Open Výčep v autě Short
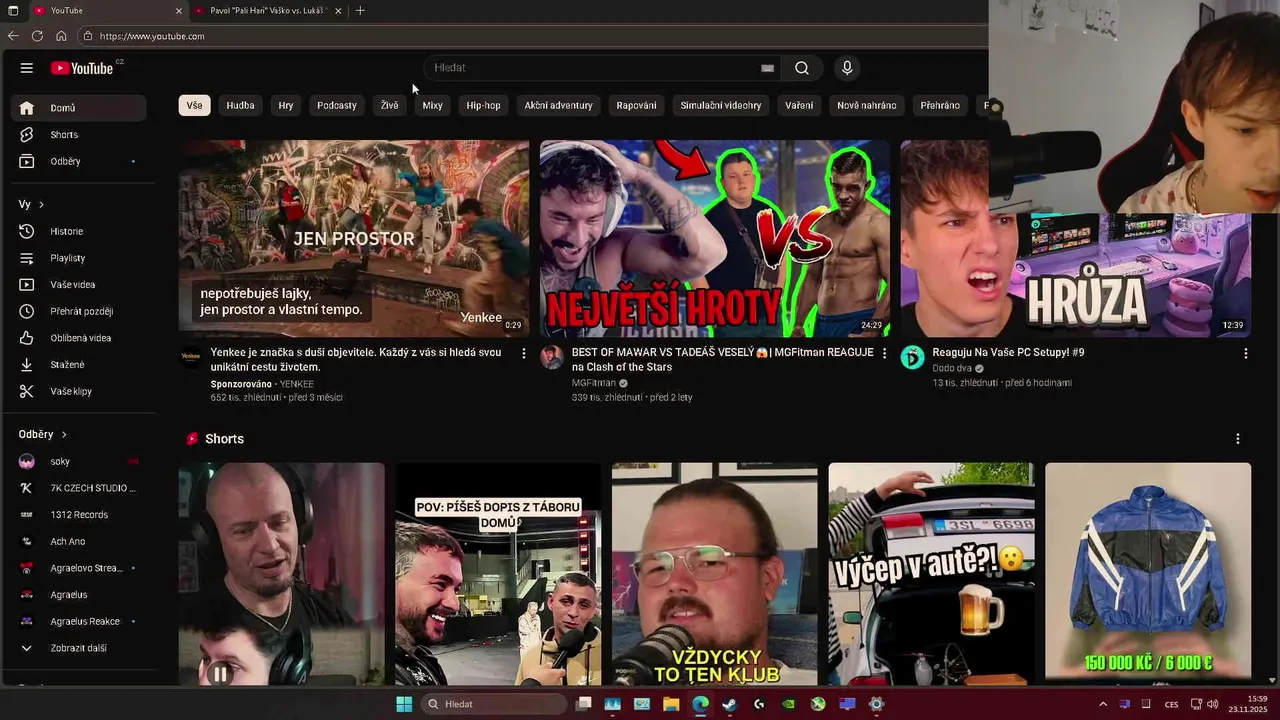Screen dimensions: 1280x720 [x=931, y=573]
